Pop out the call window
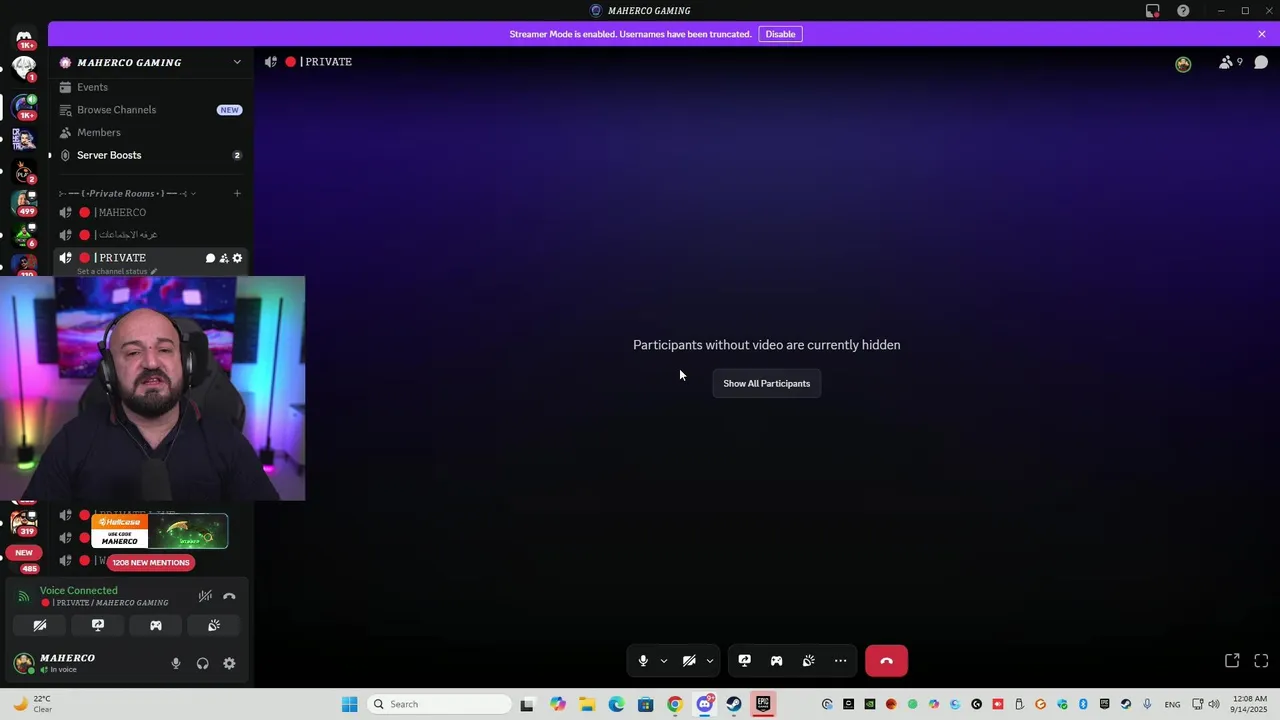Screen dimensions: 1280x720 (1232, 661)
